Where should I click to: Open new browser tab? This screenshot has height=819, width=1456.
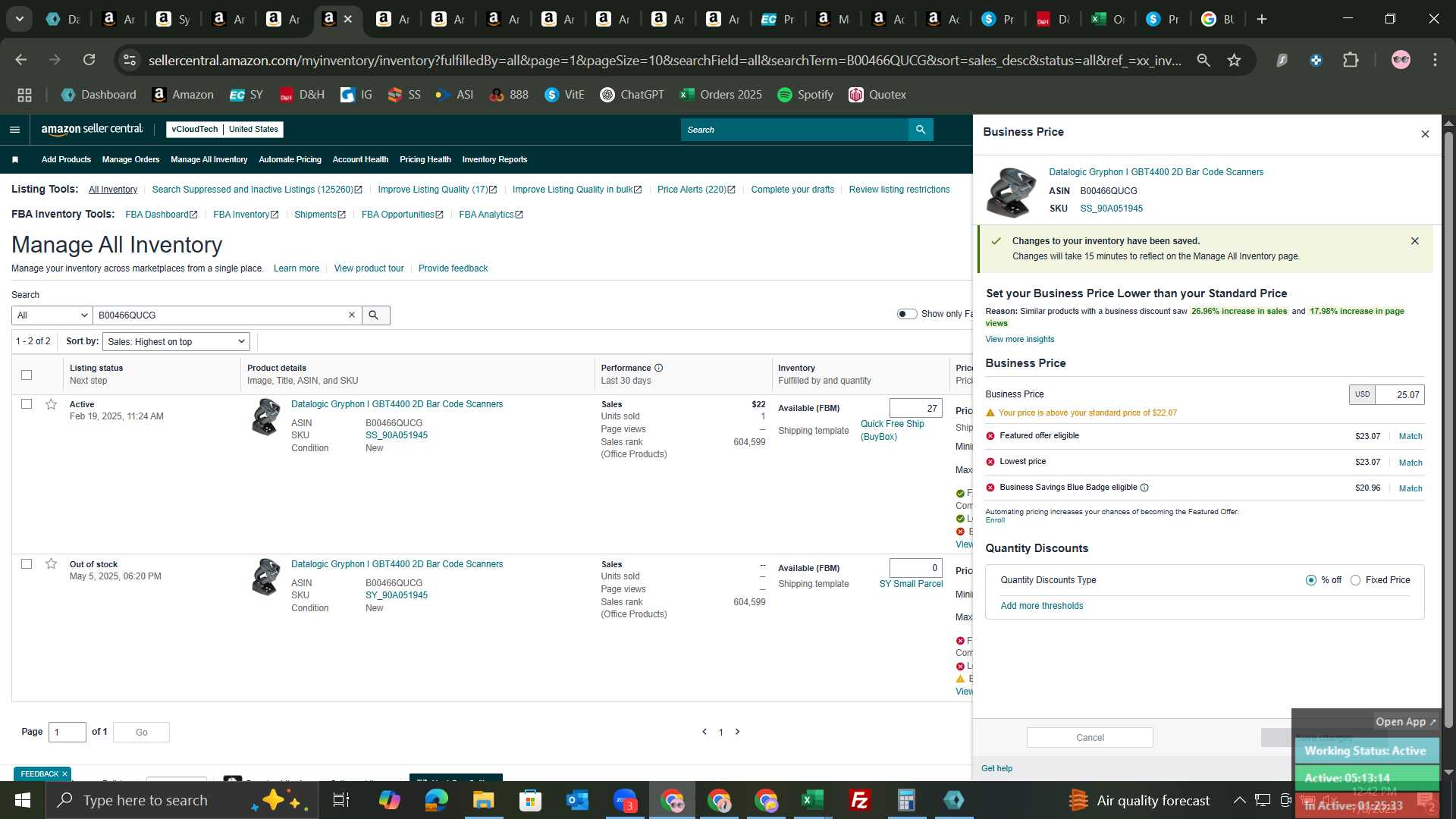1262,20
